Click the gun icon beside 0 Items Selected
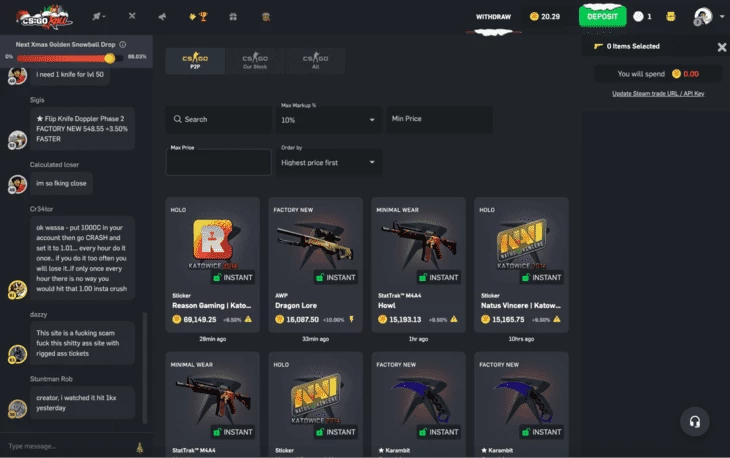730x458 pixels. 598,46
